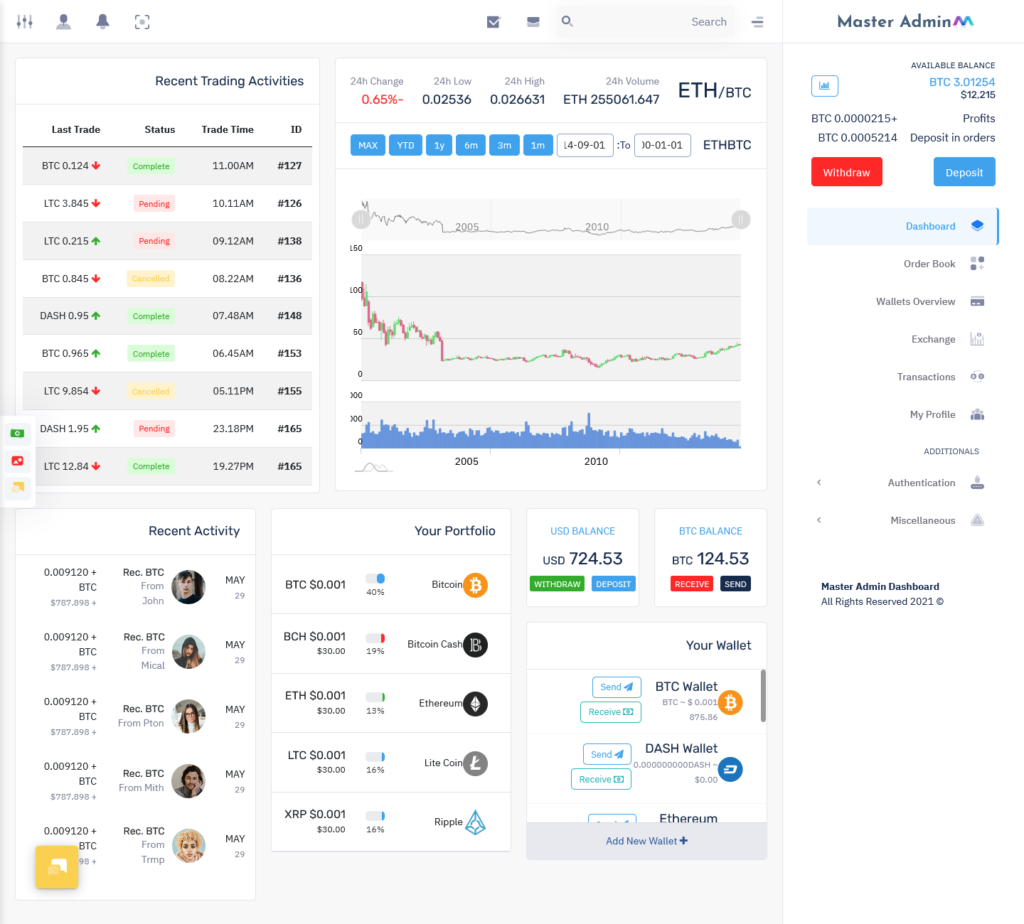Click the Exchange icon in the sidebar
The height and width of the screenshot is (924, 1024).
pyautogui.click(x=976, y=339)
